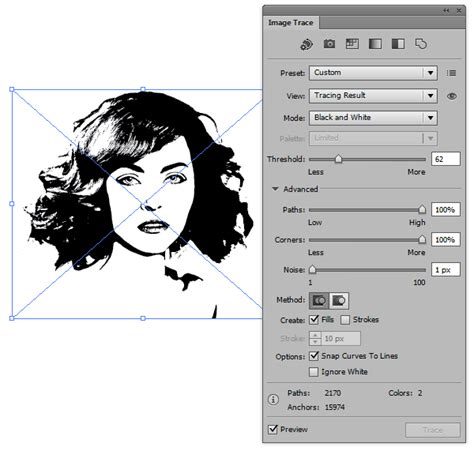The image size is (474, 451).
Task: Select the Low Color preset icon
Action: (352, 44)
